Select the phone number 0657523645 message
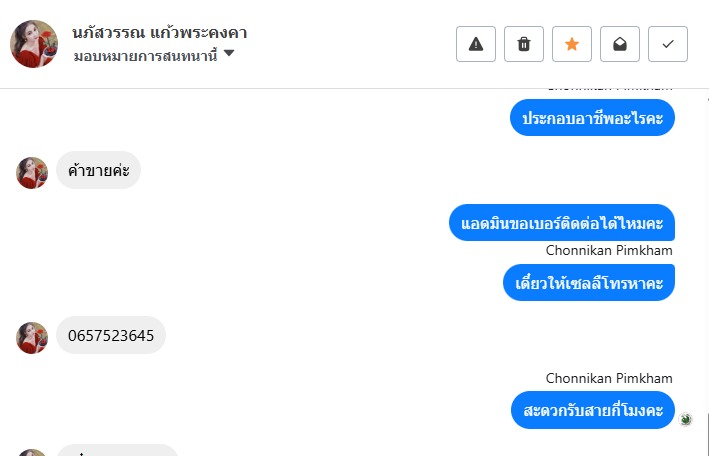 pos(111,336)
